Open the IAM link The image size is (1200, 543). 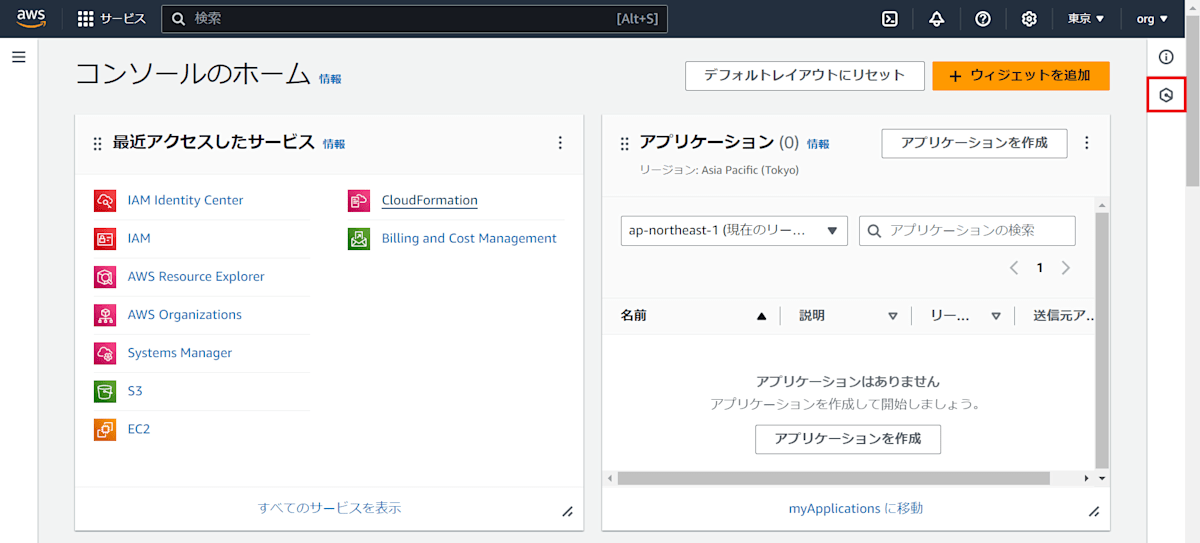pyautogui.click(x=139, y=238)
